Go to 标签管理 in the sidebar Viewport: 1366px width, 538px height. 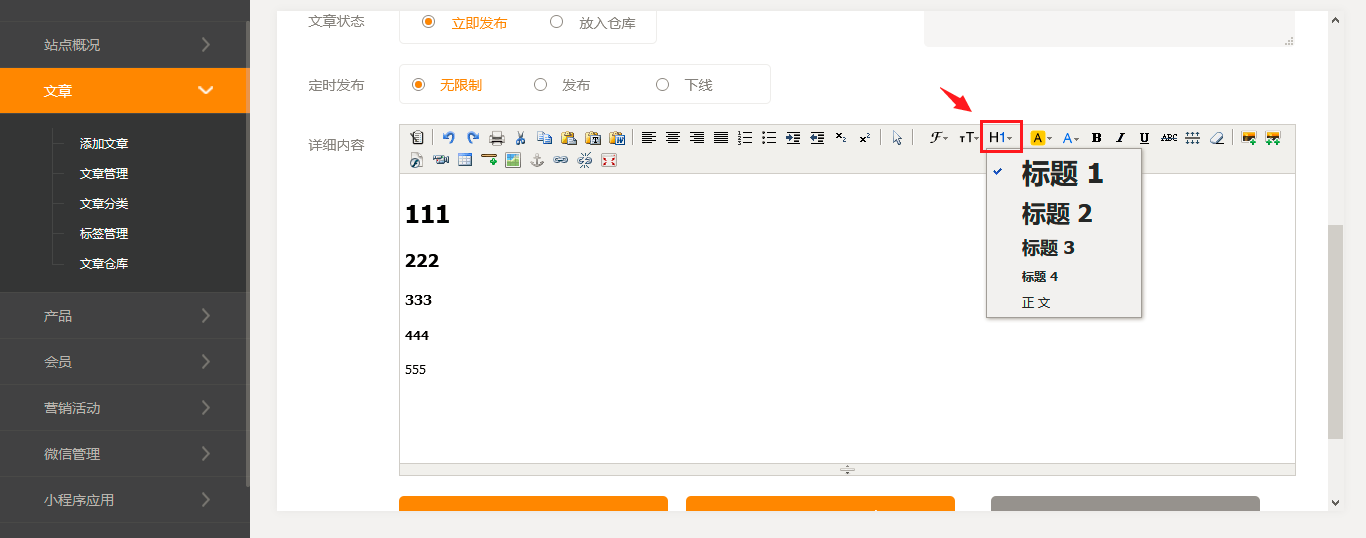(104, 234)
